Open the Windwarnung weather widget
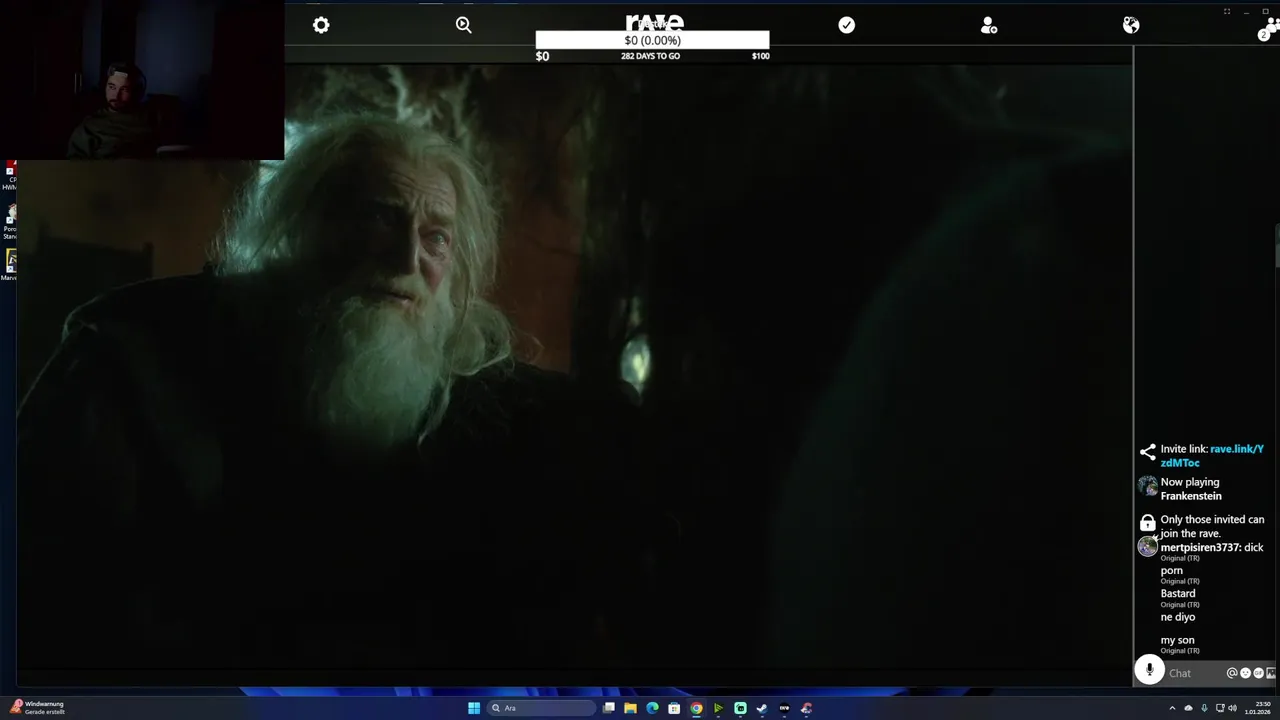 (x=38, y=707)
